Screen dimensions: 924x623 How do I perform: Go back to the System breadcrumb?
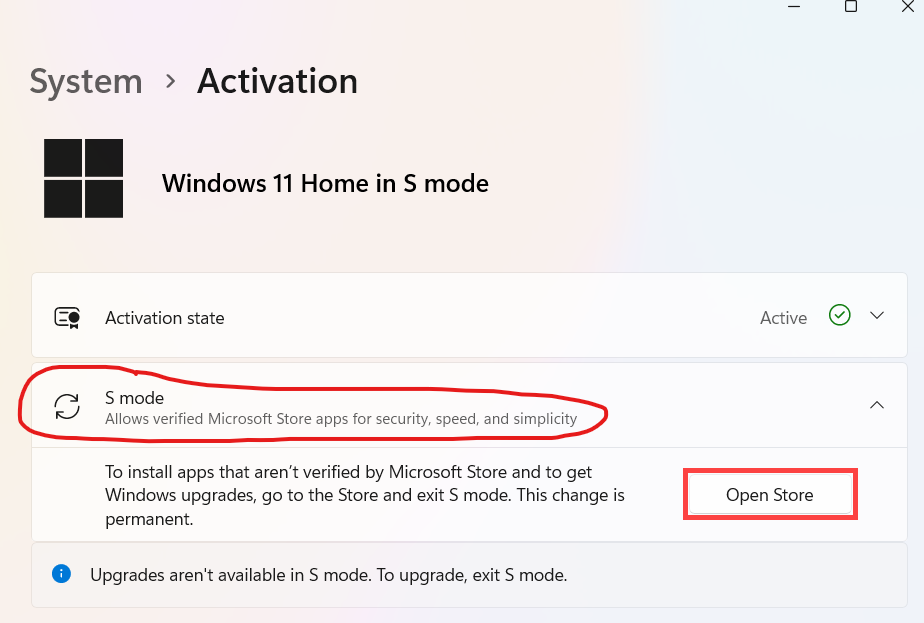[x=88, y=81]
